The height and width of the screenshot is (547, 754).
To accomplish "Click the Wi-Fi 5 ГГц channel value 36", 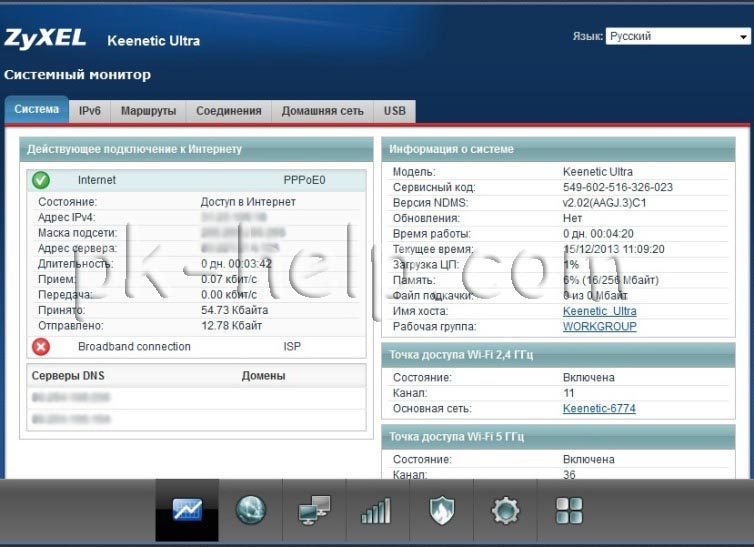I will pyautogui.click(x=569, y=474).
